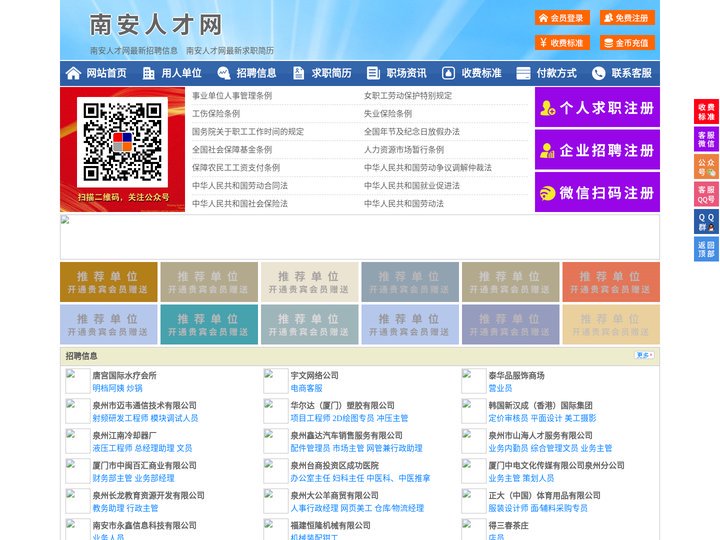The width and height of the screenshot is (720, 540).
Task: Click the 客服QQ号 floating sidebar icon
Action: (706, 194)
